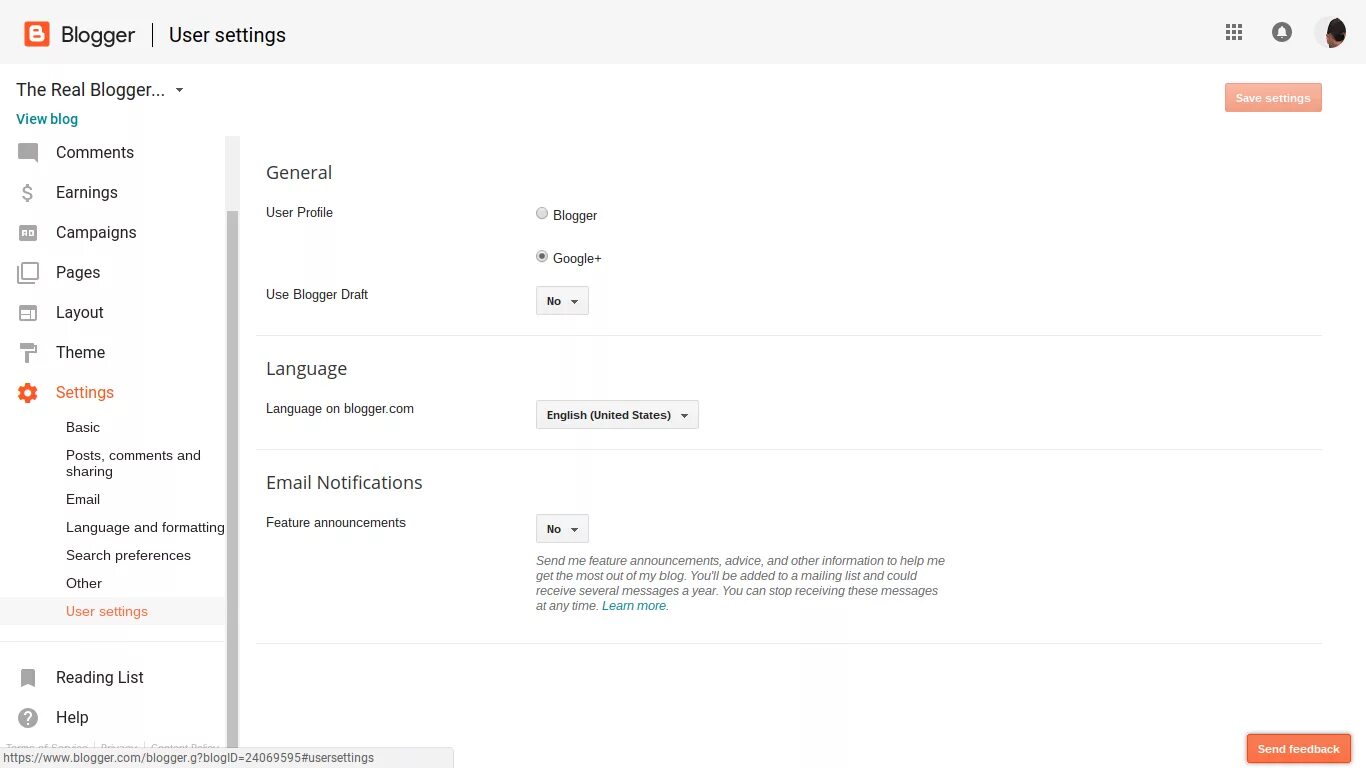This screenshot has height=768, width=1366.
Task: Open the Feature announcements dropdown
Action: pos(562,529)
